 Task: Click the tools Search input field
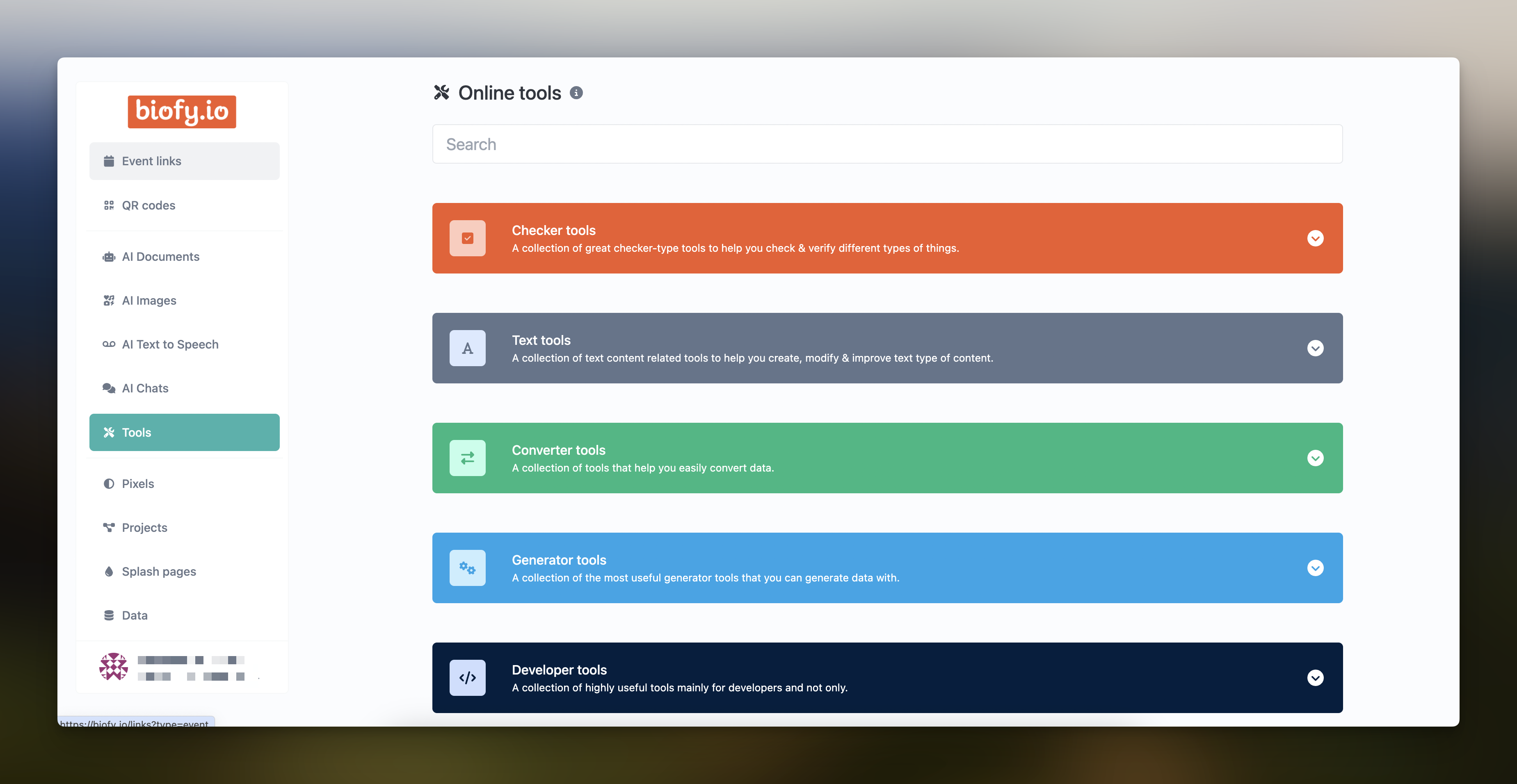coord(887,144)
